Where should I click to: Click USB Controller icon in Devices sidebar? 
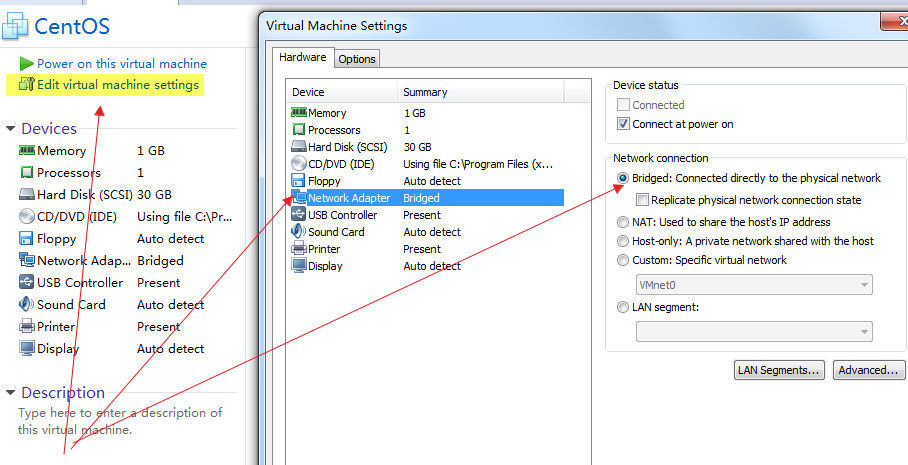click(x=27, y=283)
